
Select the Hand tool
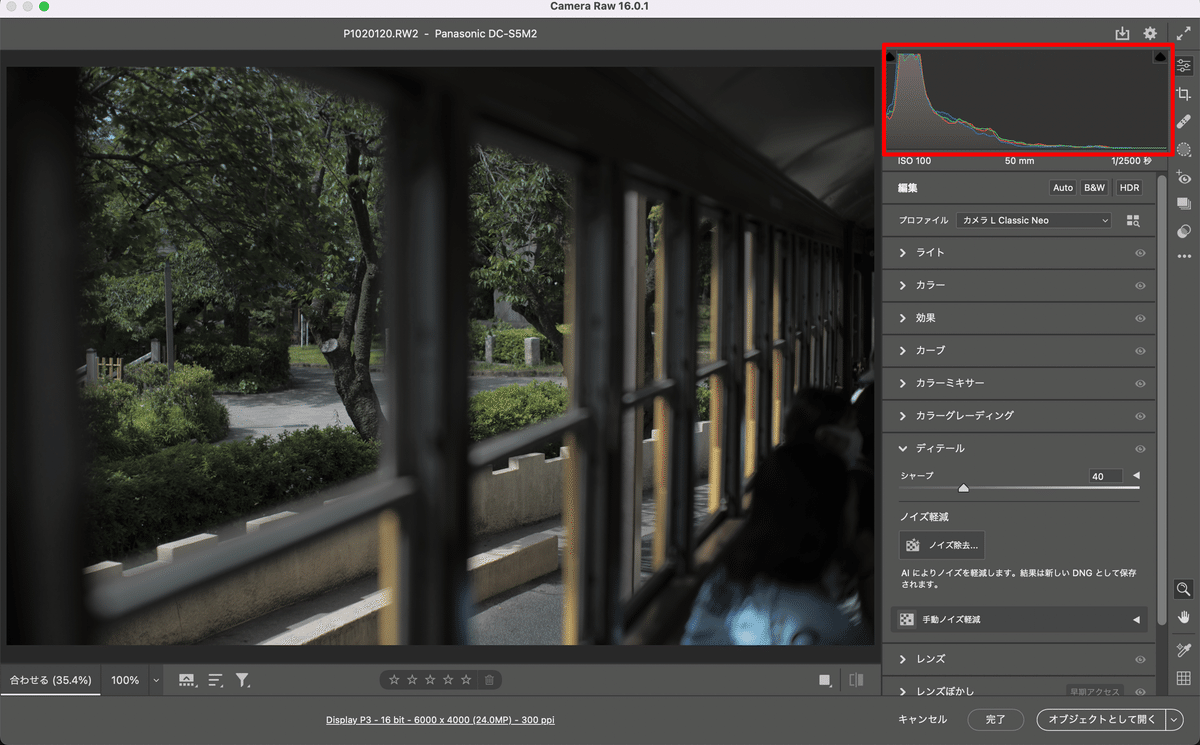pos(1184,618)
